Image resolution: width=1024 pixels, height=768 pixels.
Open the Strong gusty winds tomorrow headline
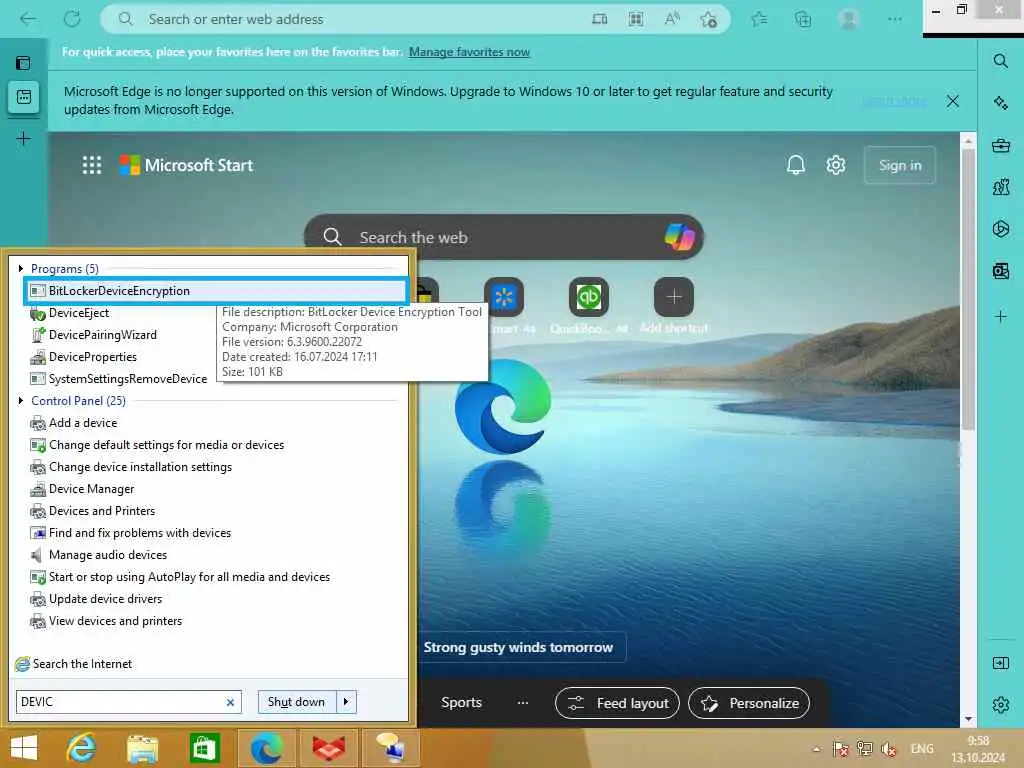(x=518, y=647)
